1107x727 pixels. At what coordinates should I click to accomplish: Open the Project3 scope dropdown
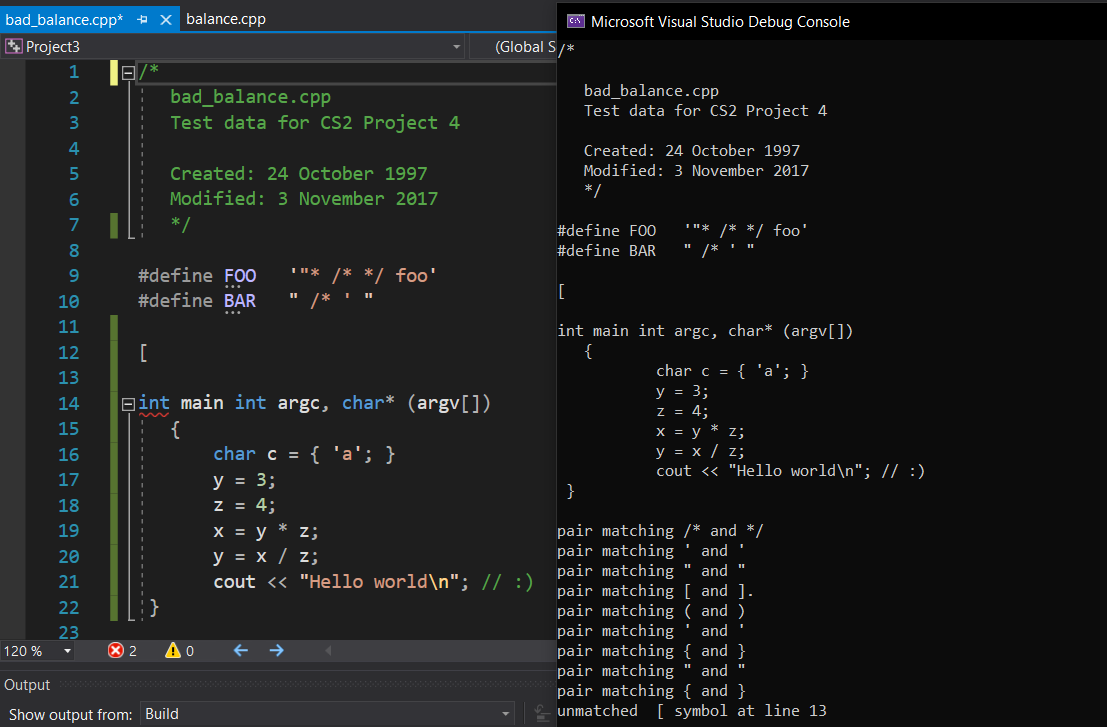pos(456,47)
